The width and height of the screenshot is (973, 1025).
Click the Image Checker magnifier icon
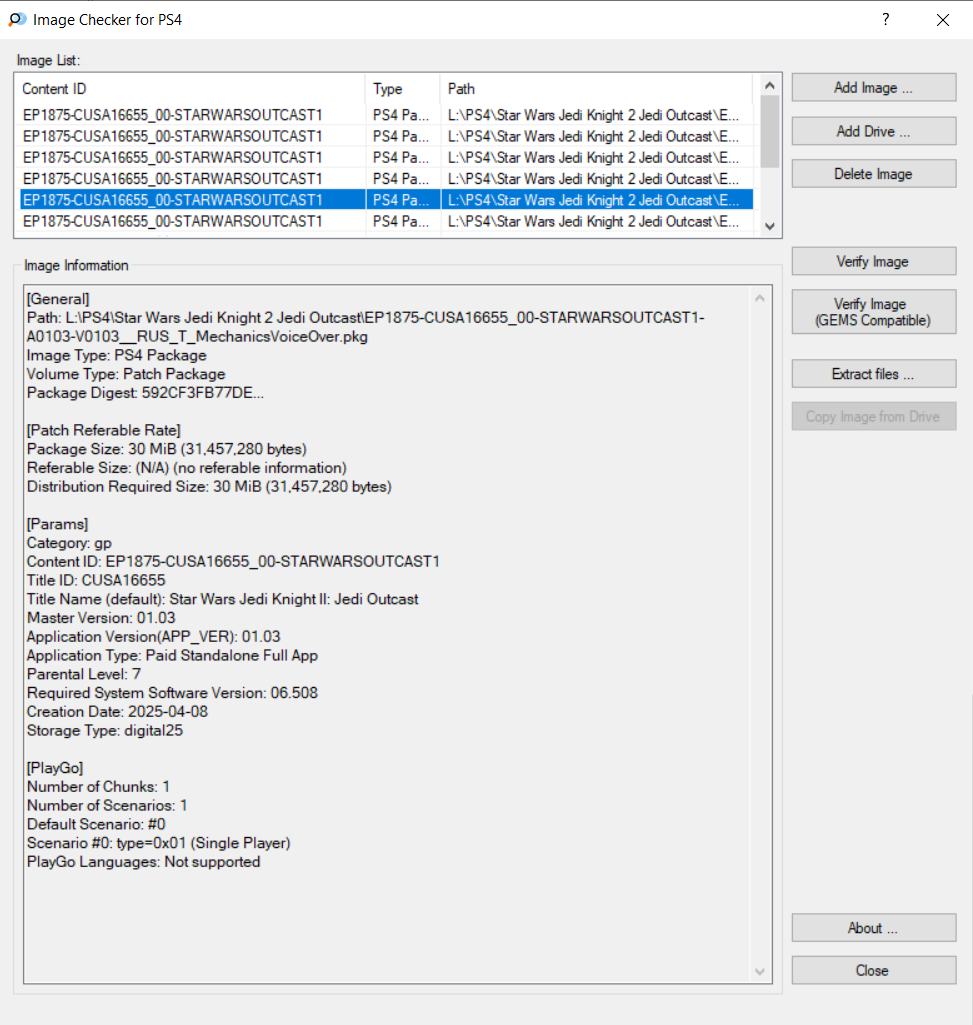pyautogui.click(x=17, y=20)
